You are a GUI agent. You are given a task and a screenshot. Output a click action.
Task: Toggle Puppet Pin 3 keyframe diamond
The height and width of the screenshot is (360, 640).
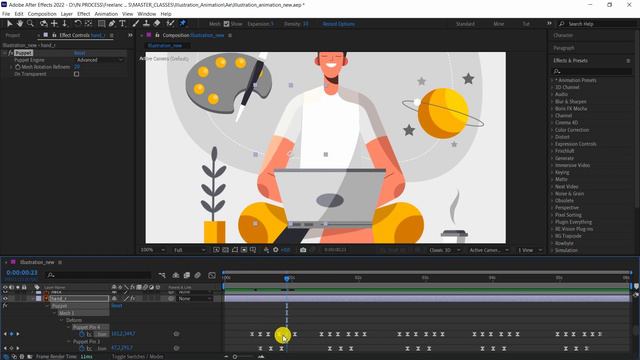(11, 349)
